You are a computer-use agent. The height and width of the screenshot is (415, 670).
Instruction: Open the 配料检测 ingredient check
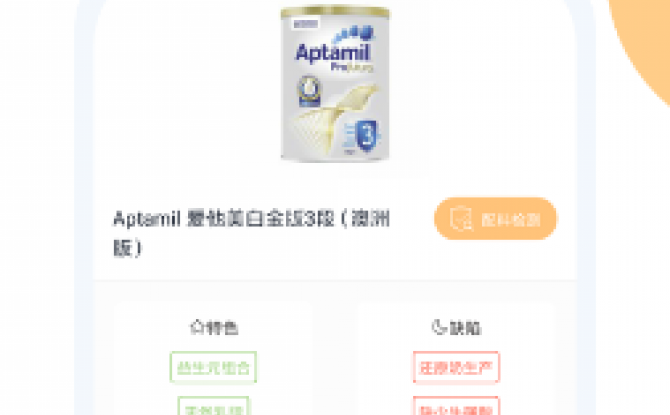click(496, 219)
